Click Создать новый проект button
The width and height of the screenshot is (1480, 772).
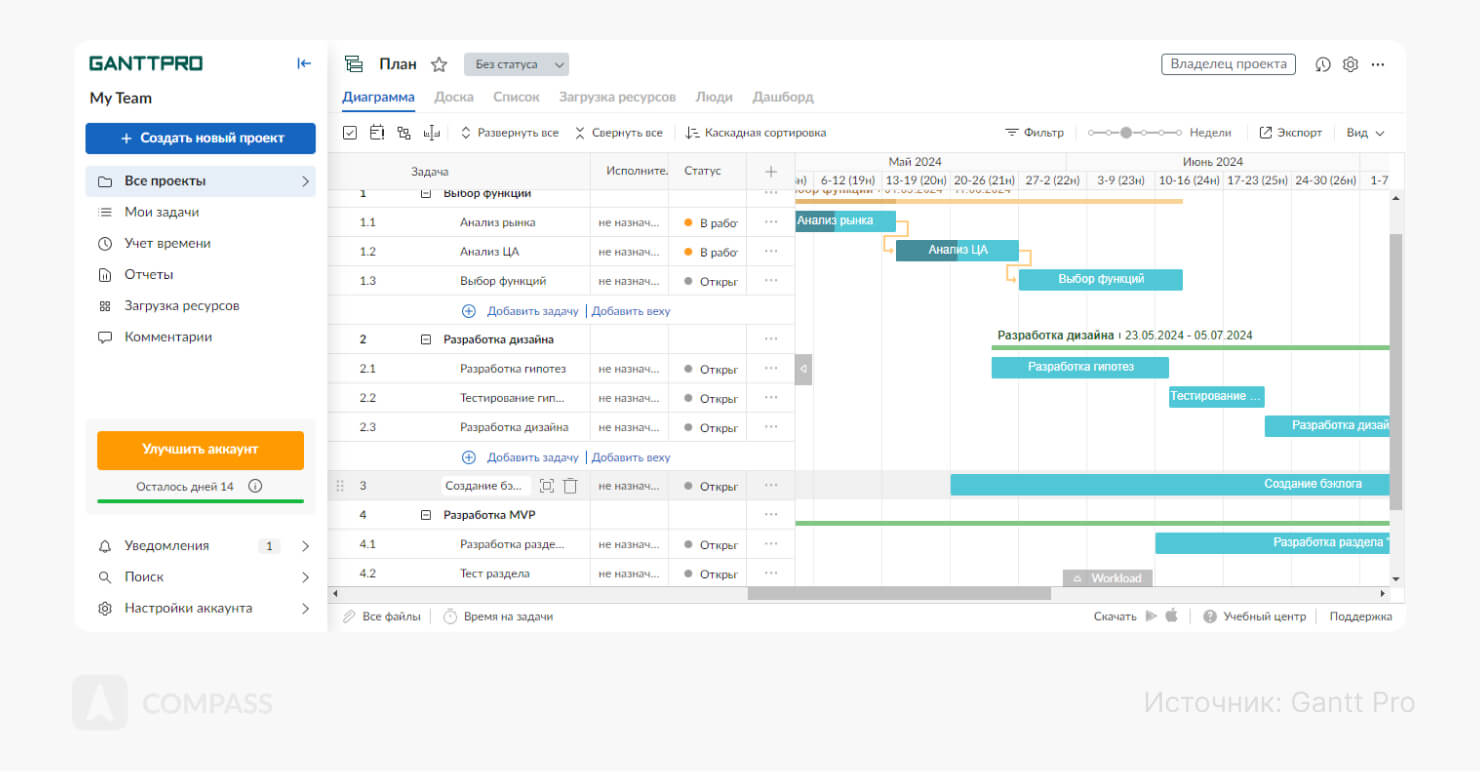click(x=201, y=138)
